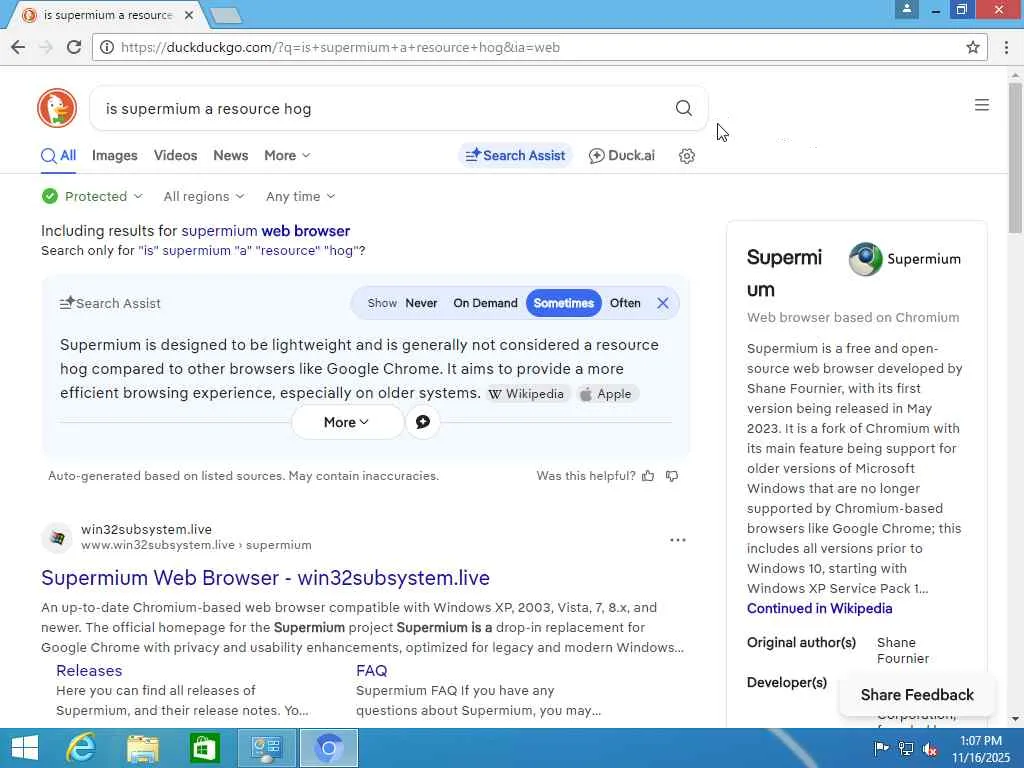View site information icon in address bar
The height and width of the screenshot is (768, 1024).
tap(106, 47)
